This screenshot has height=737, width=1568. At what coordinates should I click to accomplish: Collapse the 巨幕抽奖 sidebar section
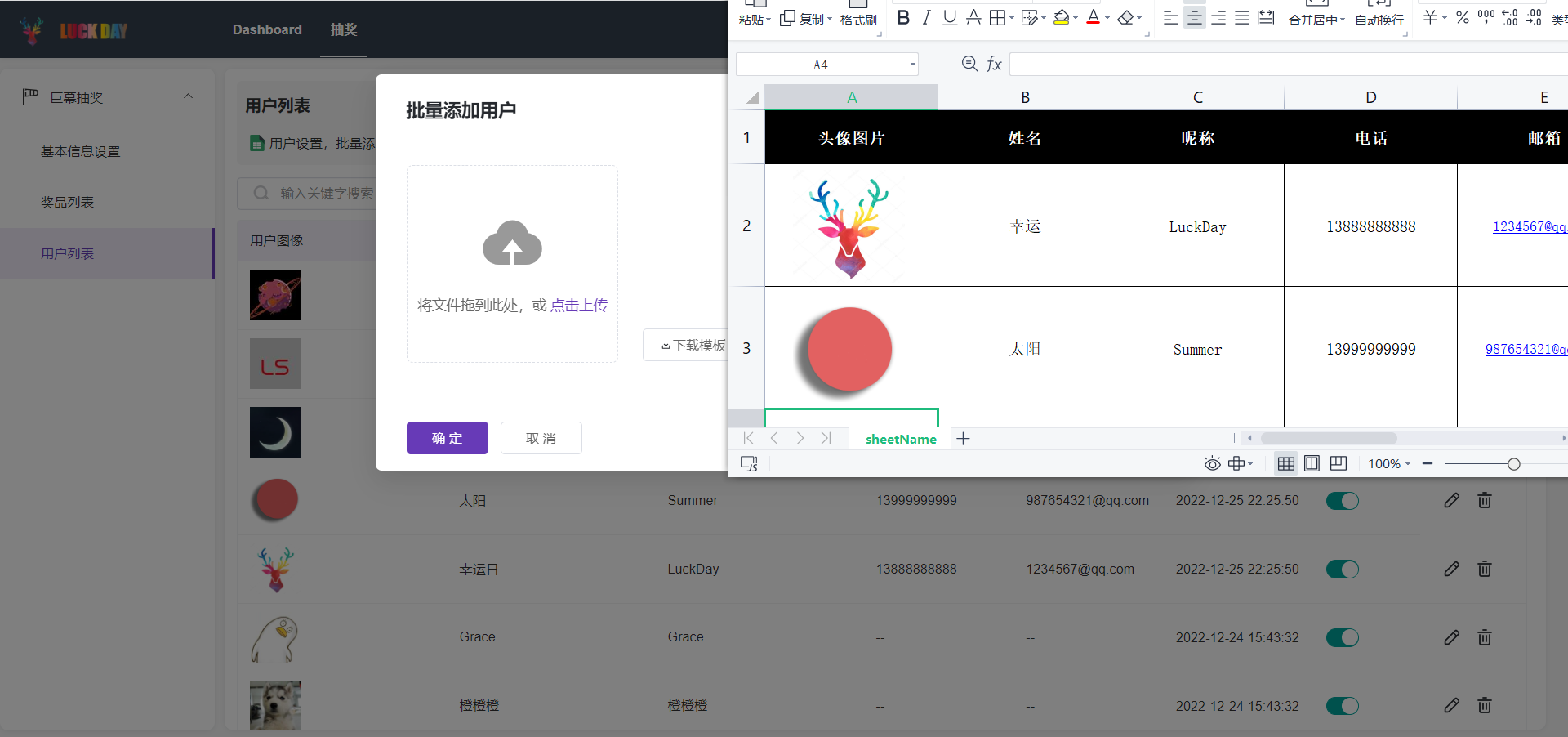coord(189,96)
